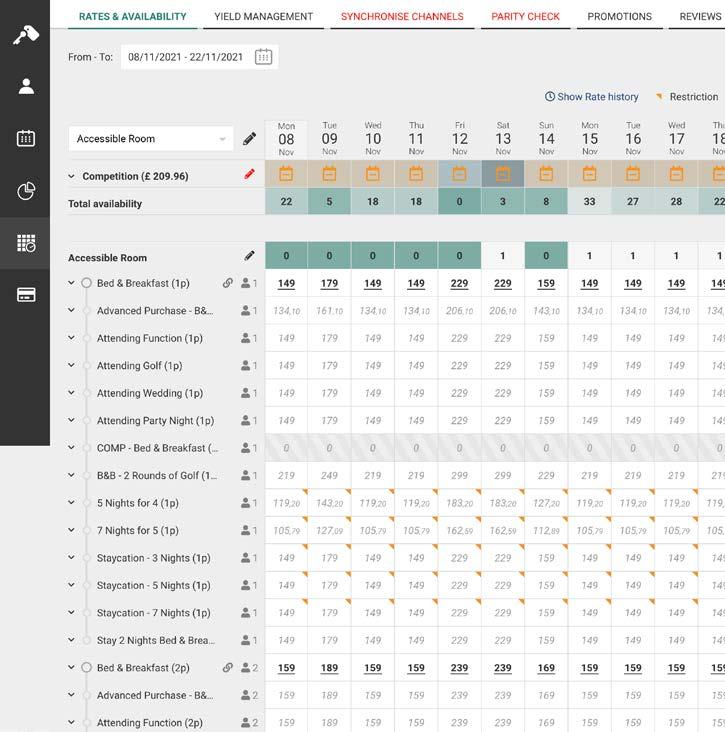Open the credit card payments sidebar icon
Image resolution: width=725 pixels, height=732 pixels.
(x=26, y=295)
